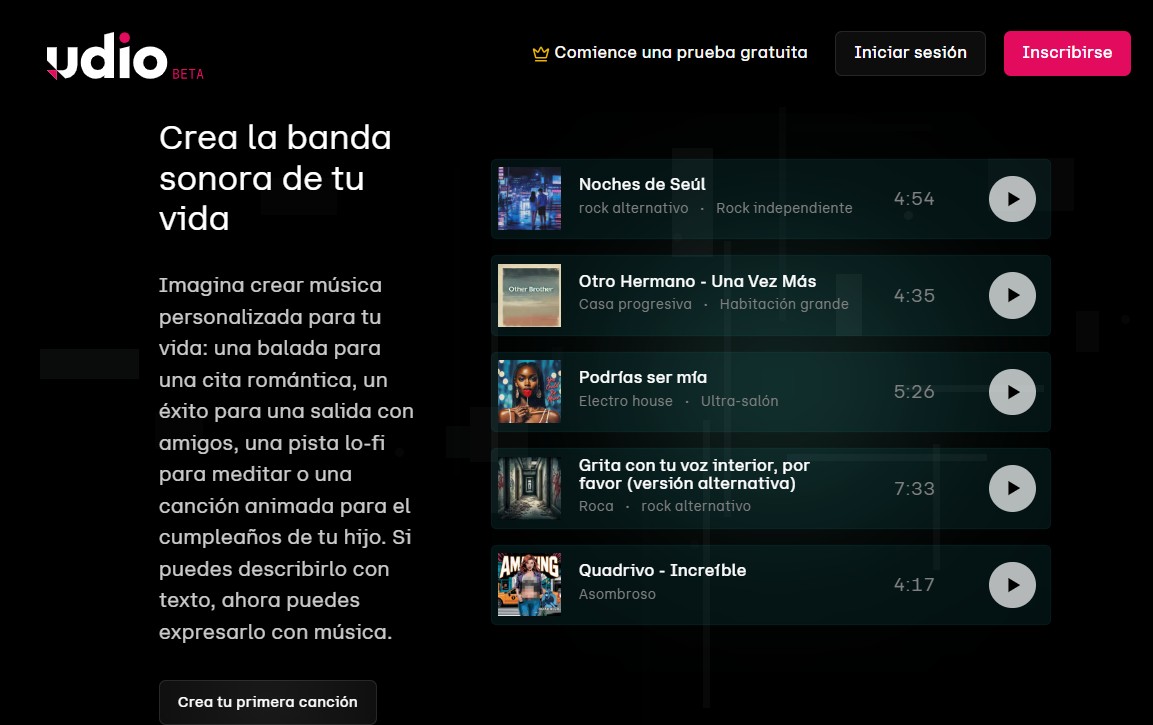The image size is (1153, 725).
Task: Click Crea tu primera canción button
Action: [x=267, y=702]
